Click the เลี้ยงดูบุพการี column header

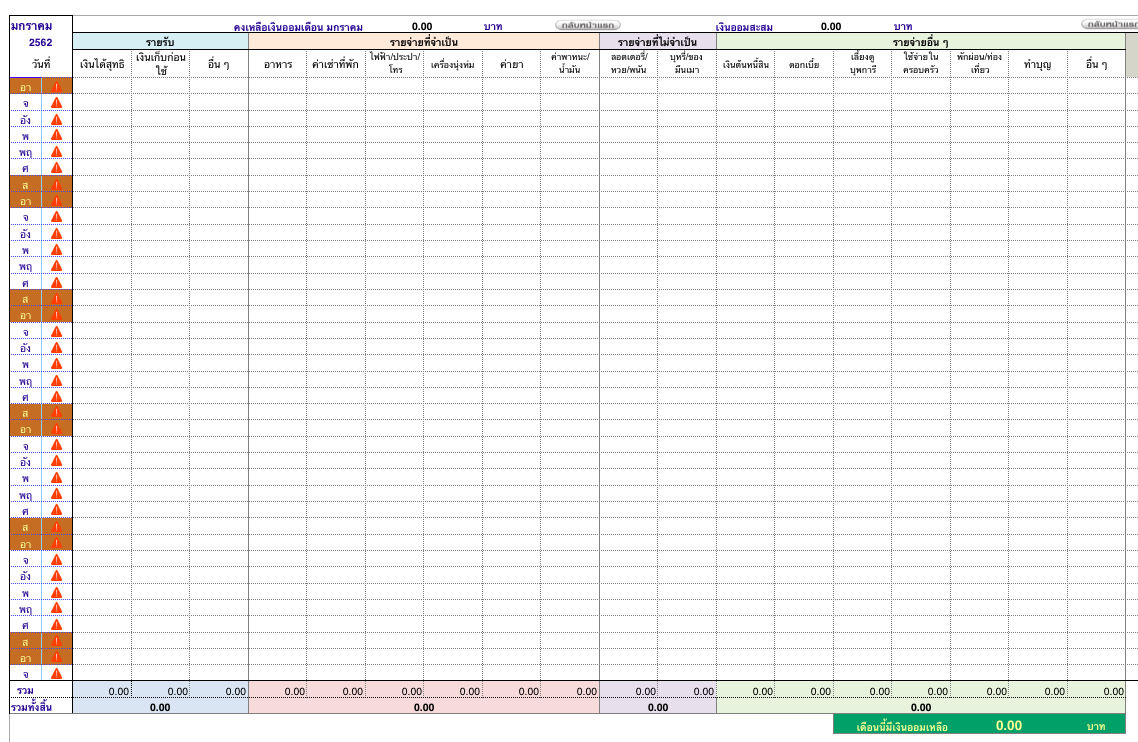(862, 64)
